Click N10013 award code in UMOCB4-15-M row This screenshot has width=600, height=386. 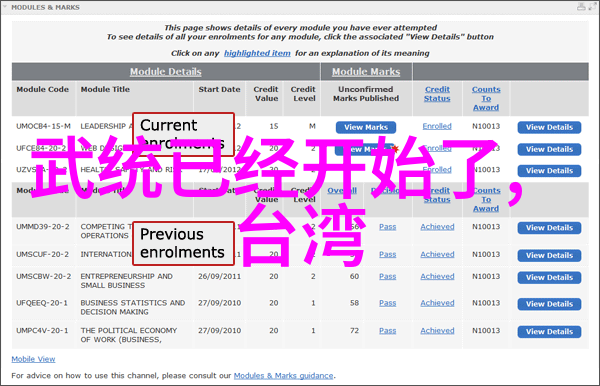[486, 126]
